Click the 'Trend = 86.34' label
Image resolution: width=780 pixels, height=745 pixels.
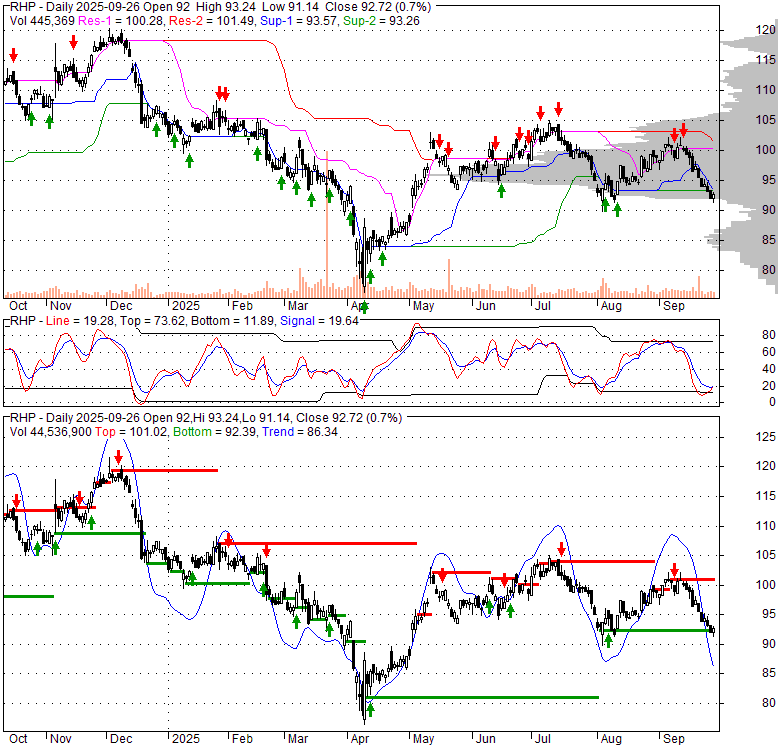(x=300, y=432)
